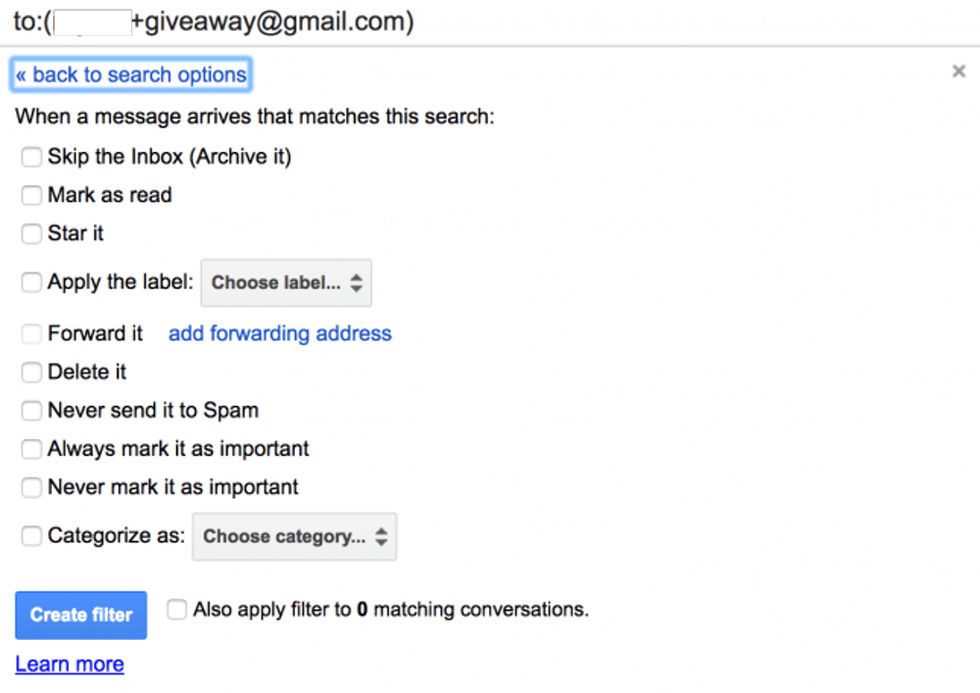The width and height of the screenshot is (980, 693).
Task: Toggle the Categorize as checkbox
Action: (32, 537)
